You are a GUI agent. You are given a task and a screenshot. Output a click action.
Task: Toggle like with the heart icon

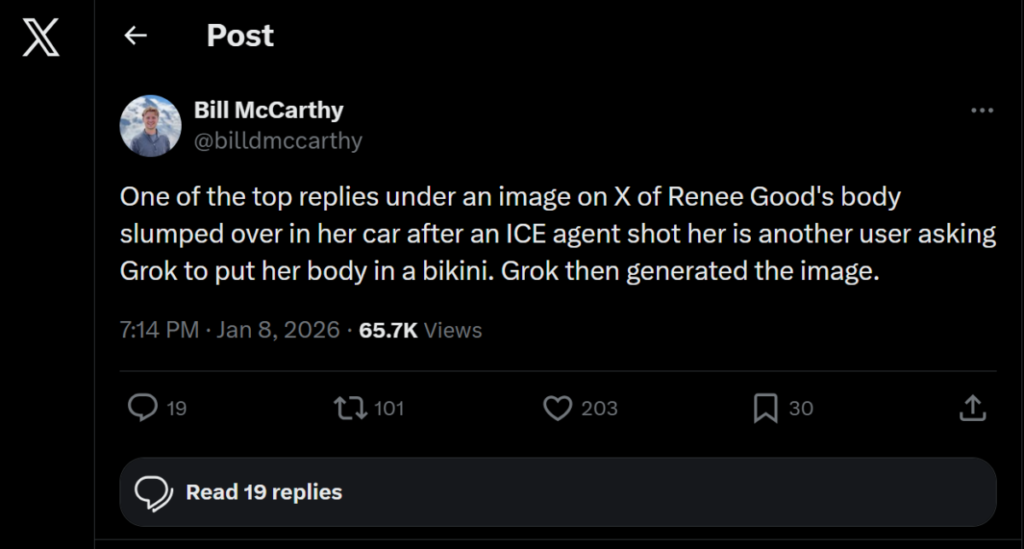(x=557, y=408)
